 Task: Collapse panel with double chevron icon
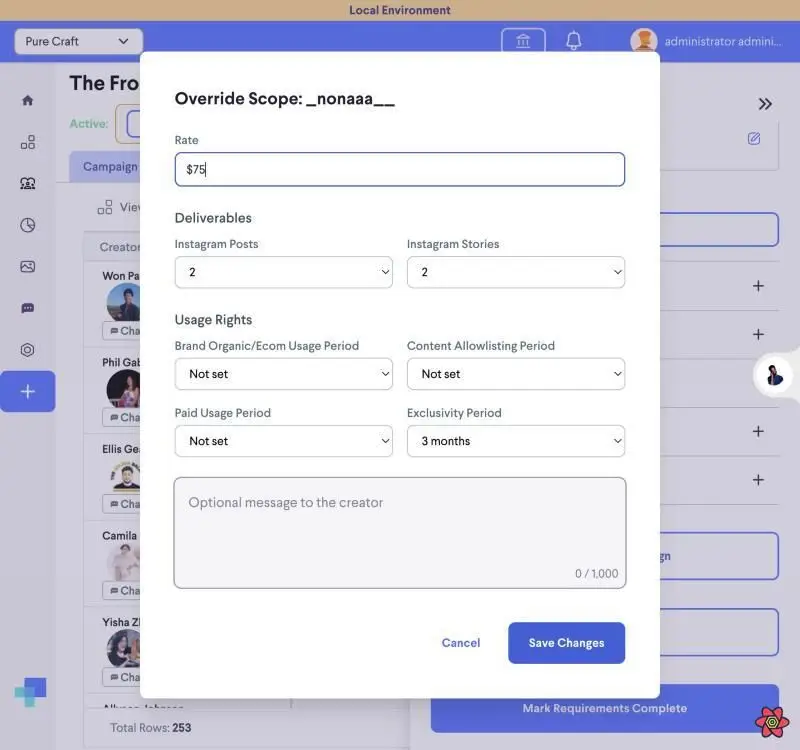[x=765, y=104]
